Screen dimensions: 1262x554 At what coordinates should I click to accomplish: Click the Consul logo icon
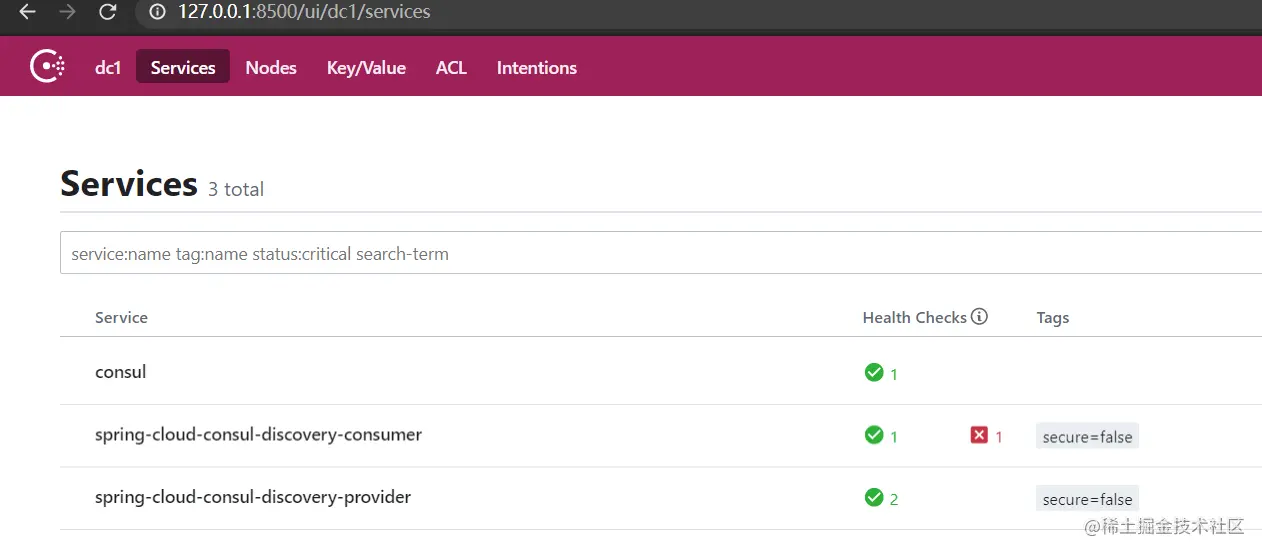coord(47,67)
